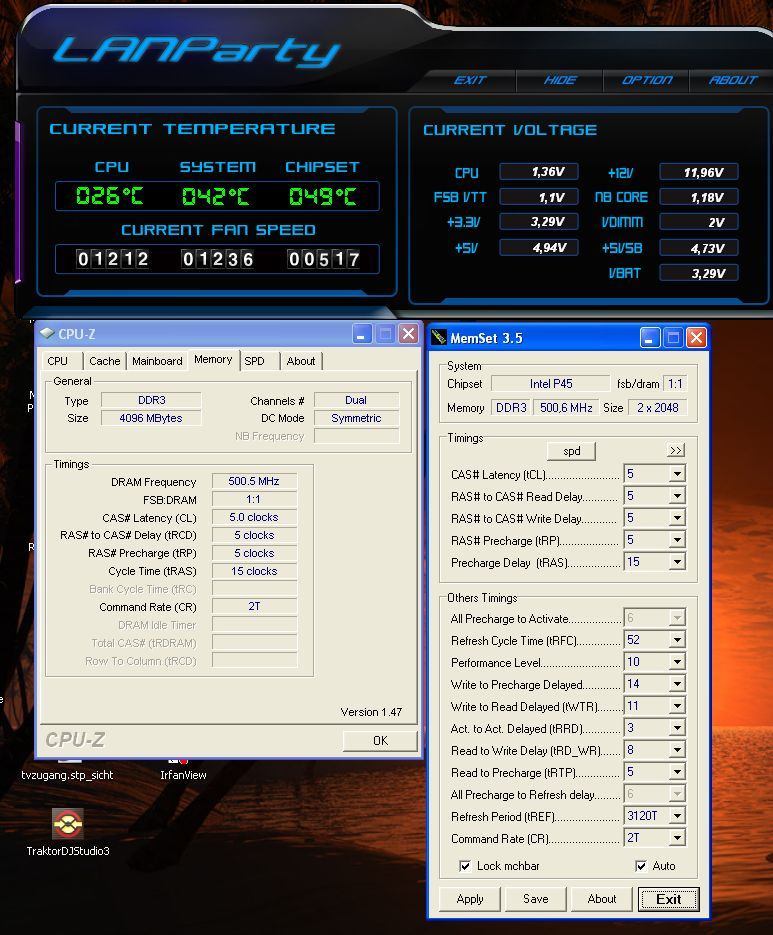The width and height of the screenshot is (773, 935).
Task: Click the CPU temperature reading 026°C
Action: click(x=110, y=196)
